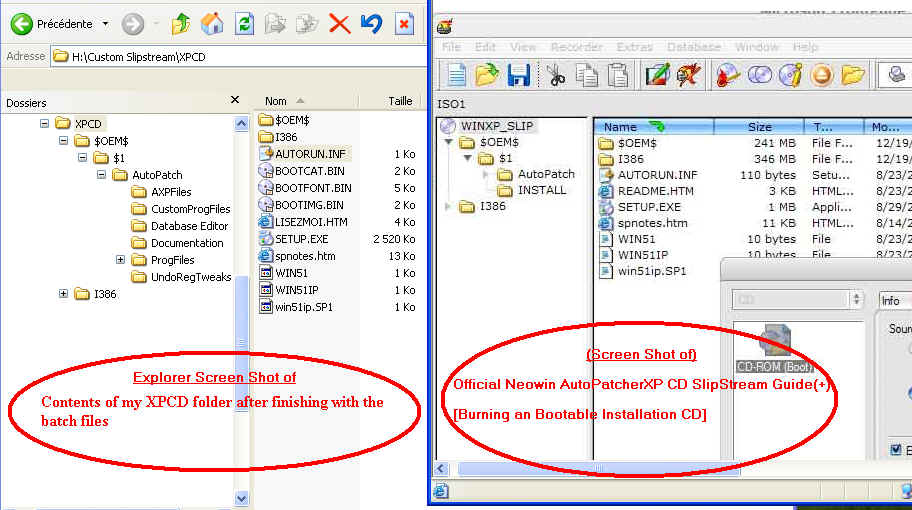Screen dimensions: 912x510
Task: Select SETUP.EXE in the Explorer file list
Action: coord(301,239)
